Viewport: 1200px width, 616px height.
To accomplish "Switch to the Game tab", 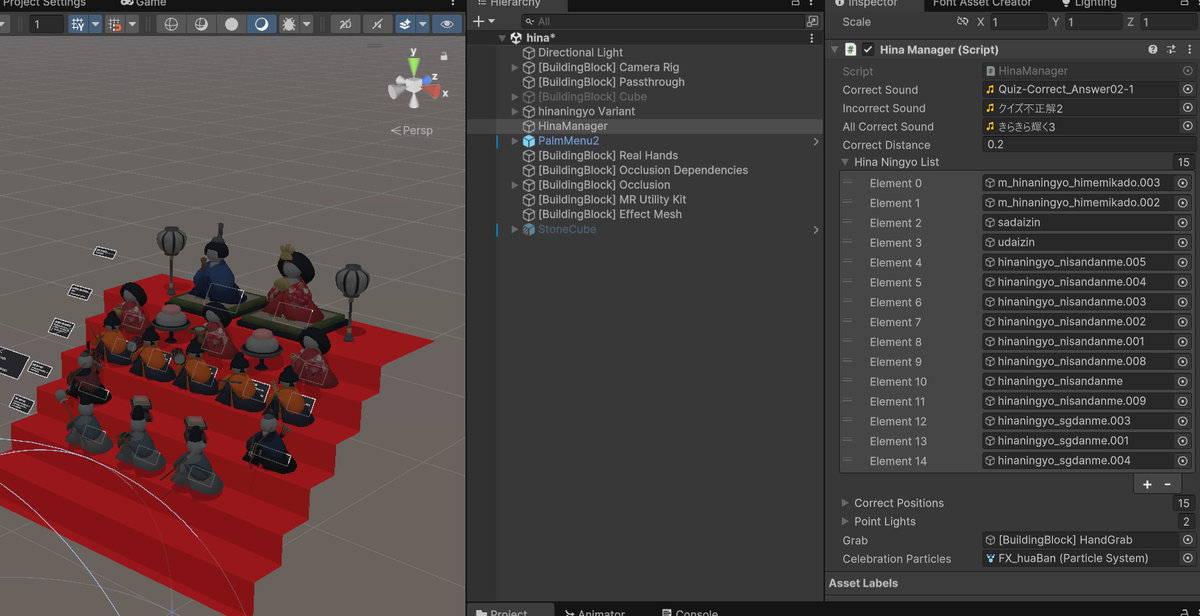I will pos(143,4).
